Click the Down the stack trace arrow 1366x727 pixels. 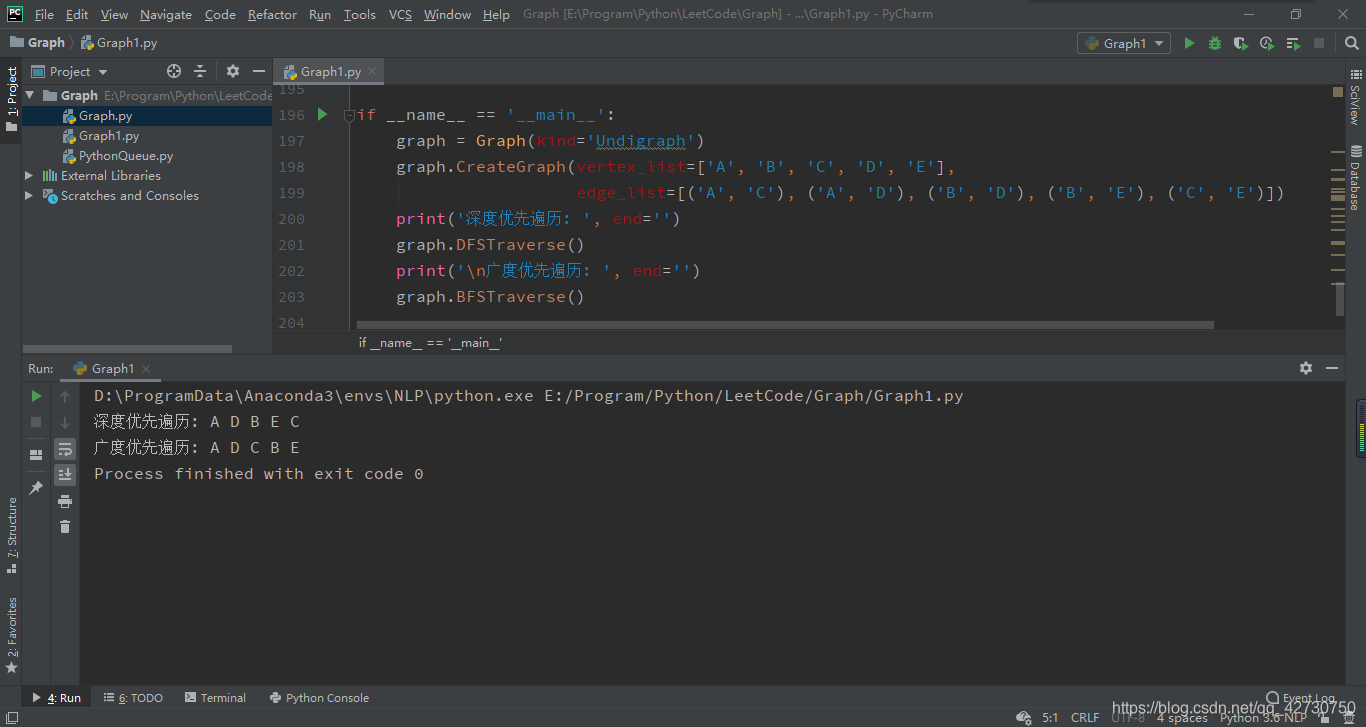tap(65, 422)
